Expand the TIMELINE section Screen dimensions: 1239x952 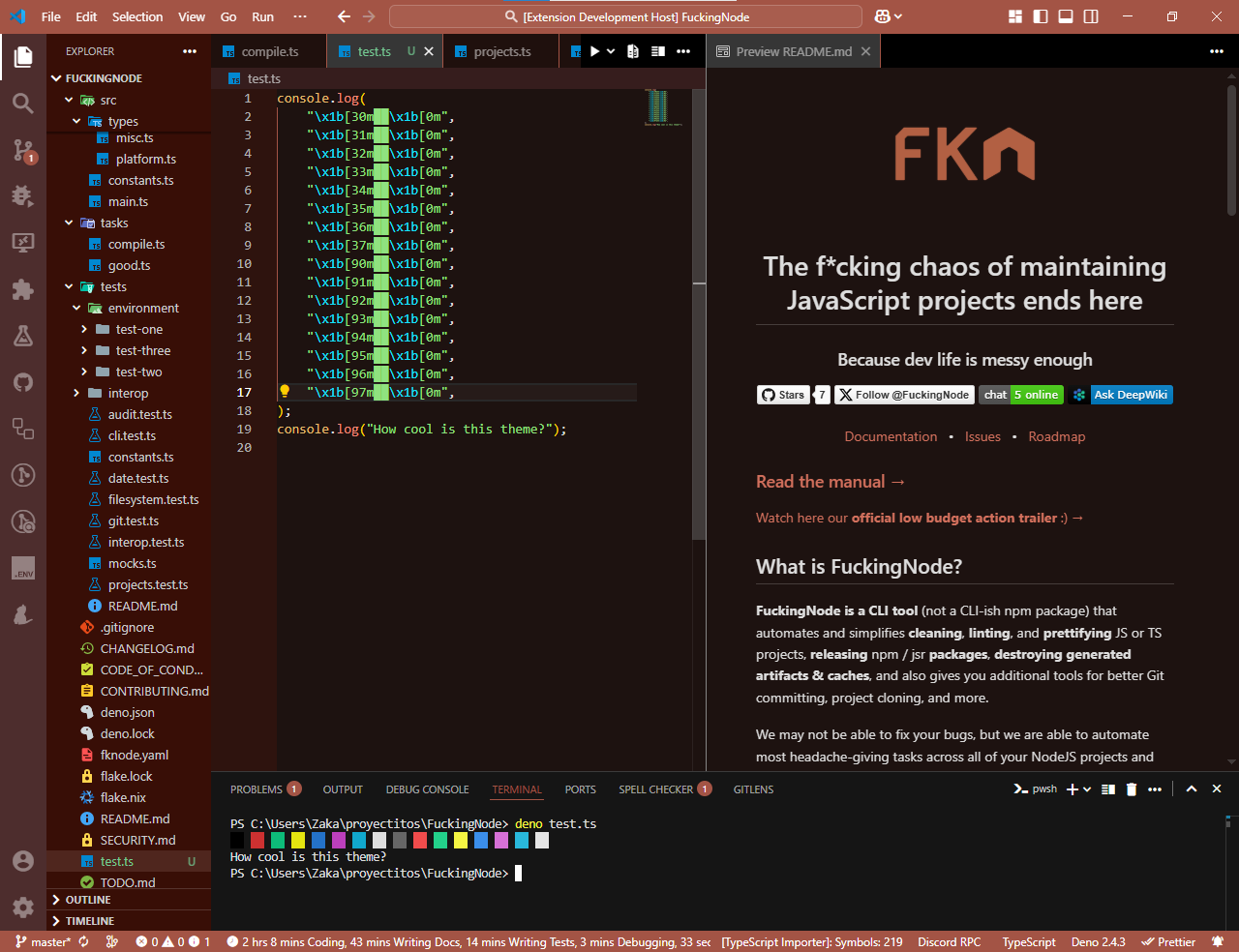pos(129,921)
